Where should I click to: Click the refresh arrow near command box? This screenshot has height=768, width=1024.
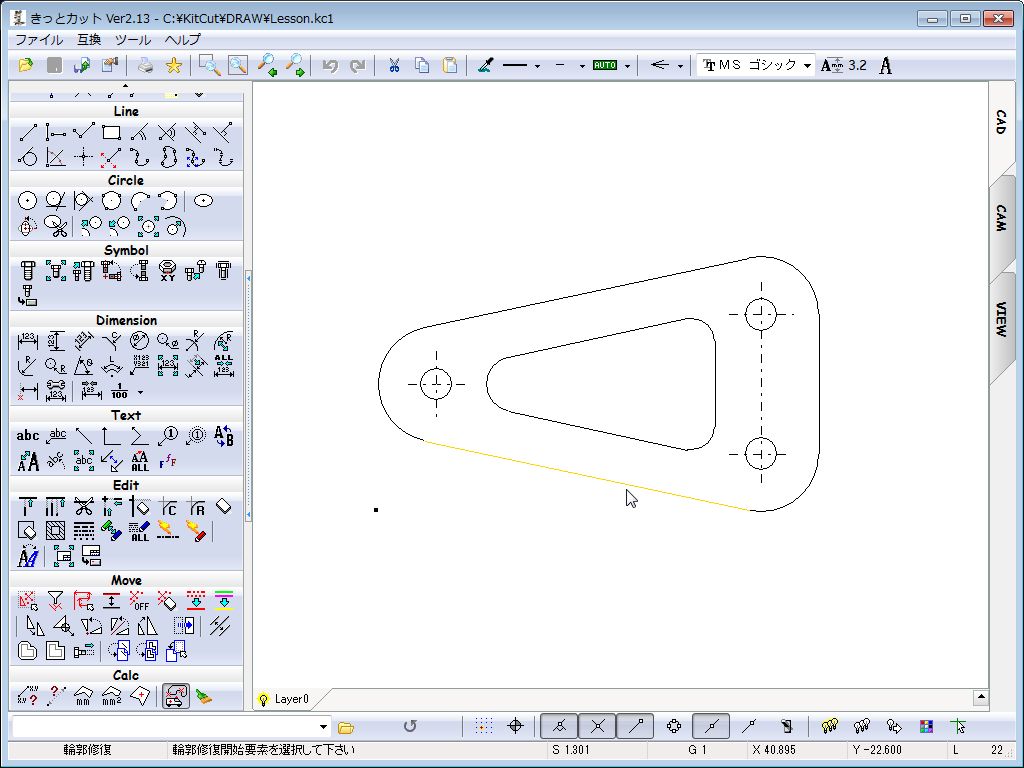tap(409, 726)
